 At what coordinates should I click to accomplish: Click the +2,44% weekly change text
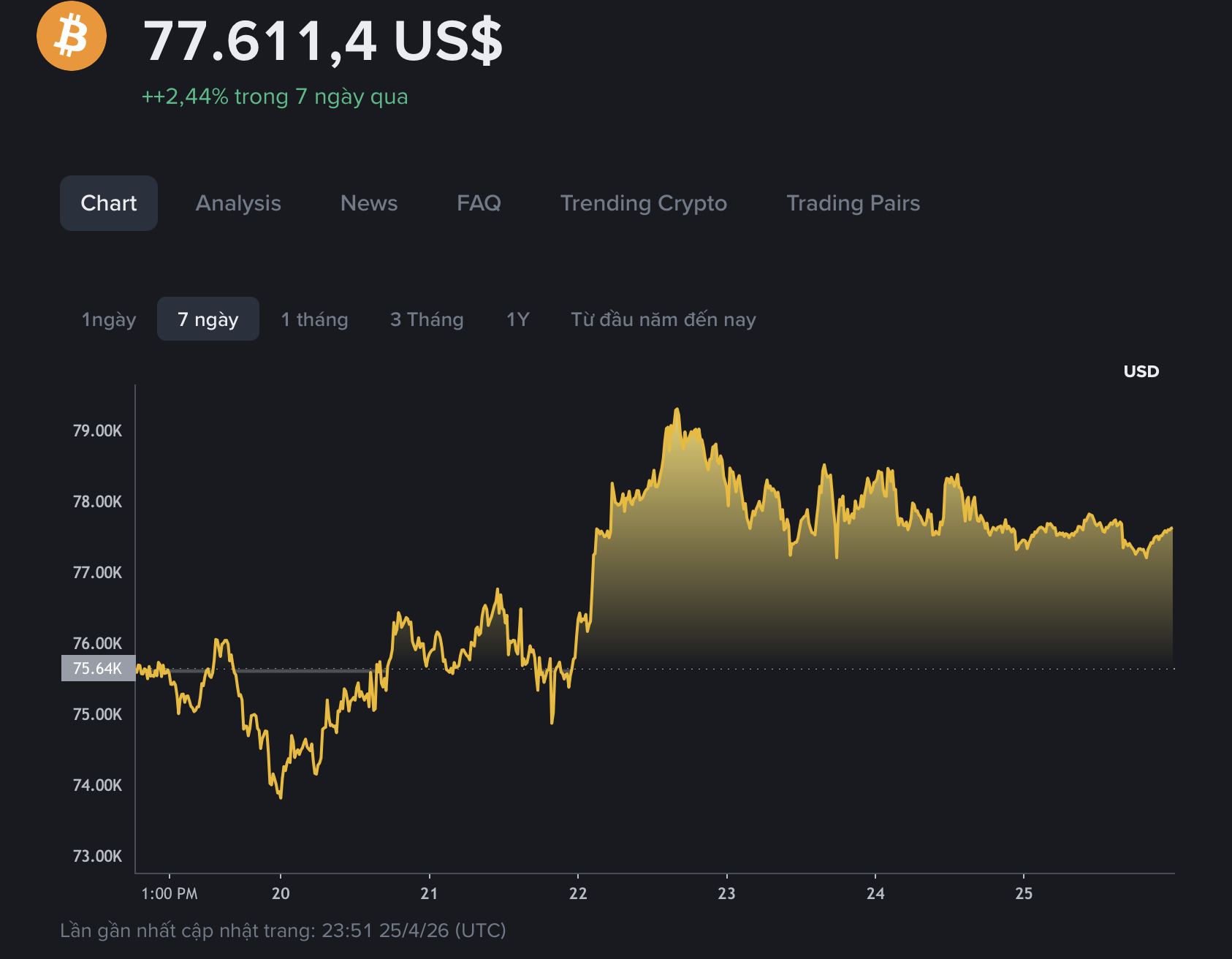click(275, 96)
